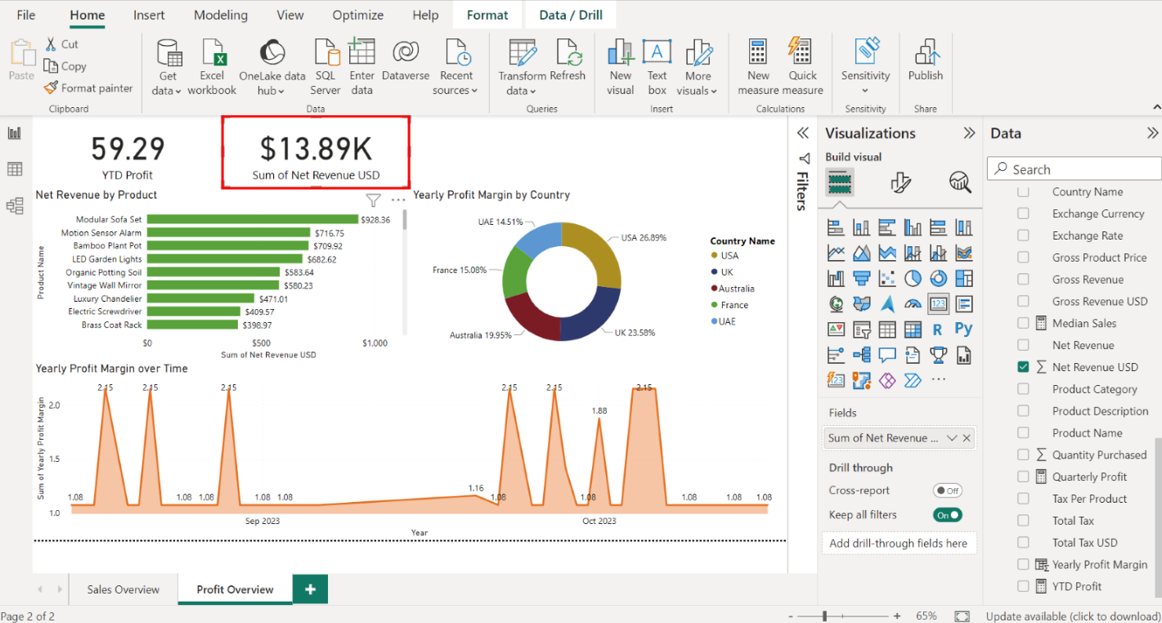Click the SQL Server icon
This screenshot has height=623, width=1162.
[325, 54]
